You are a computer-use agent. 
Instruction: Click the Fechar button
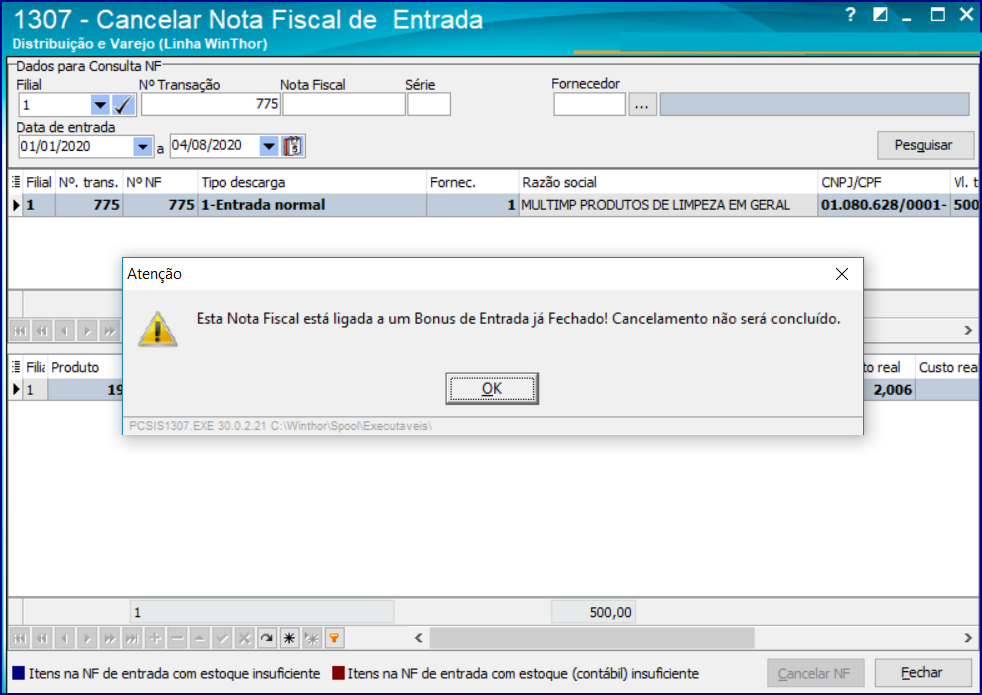tap(923, 673)
